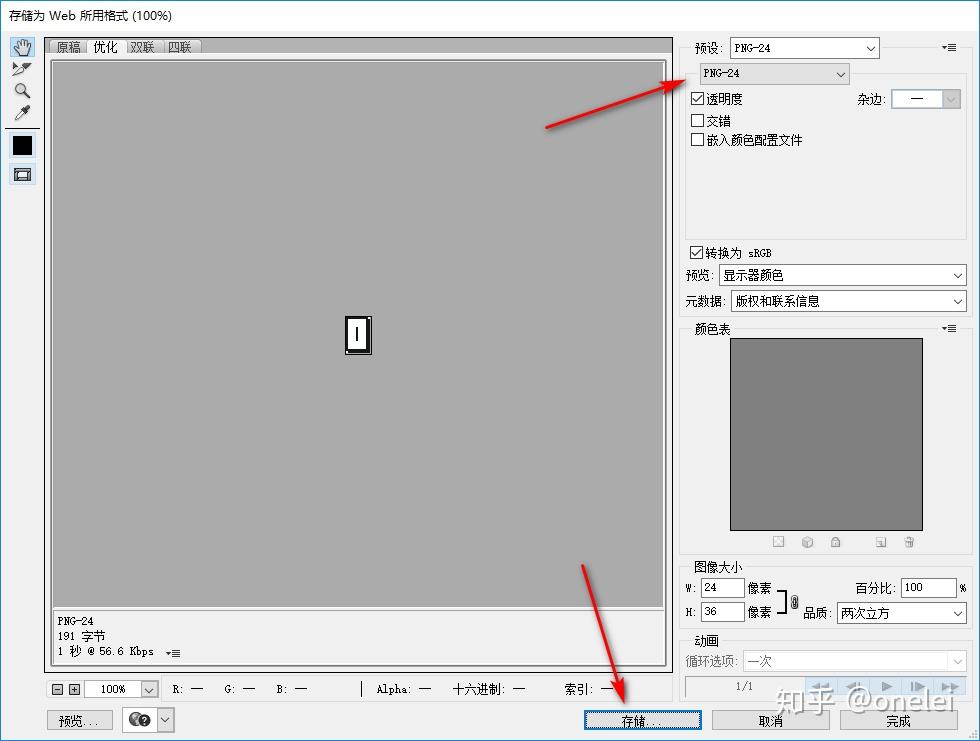Click the black eyedropper color swatch
Viewport: 980px width, 741px height.
[x=21, y=145]
